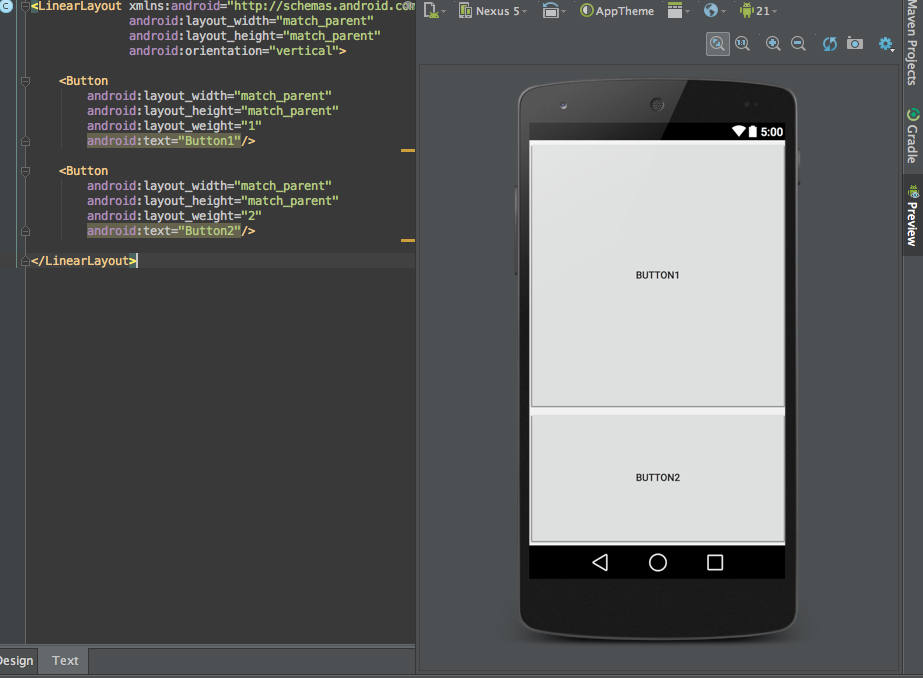The width and height of the screenshot is (923, 678).
Task: Zoom out of the layout preview
Action: tap(798, 43)
